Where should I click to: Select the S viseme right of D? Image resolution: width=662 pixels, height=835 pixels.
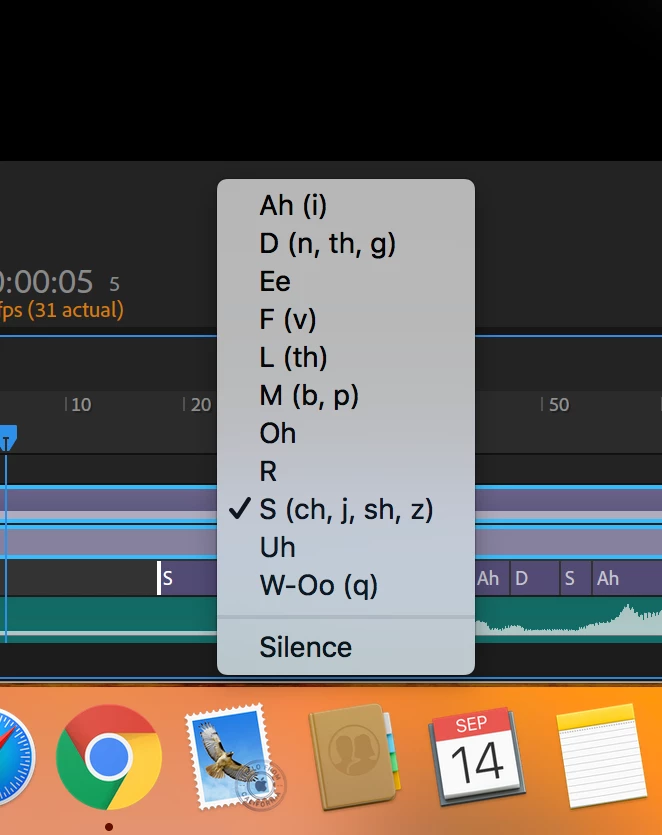click(x=576, y=578)
